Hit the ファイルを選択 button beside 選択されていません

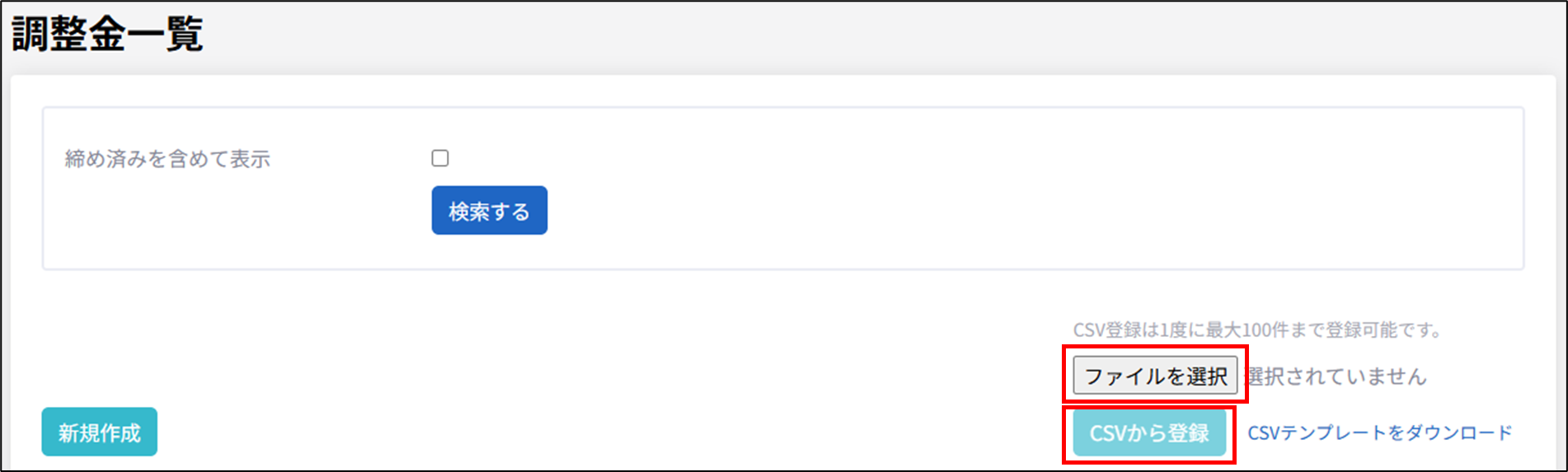point(1155,376)
